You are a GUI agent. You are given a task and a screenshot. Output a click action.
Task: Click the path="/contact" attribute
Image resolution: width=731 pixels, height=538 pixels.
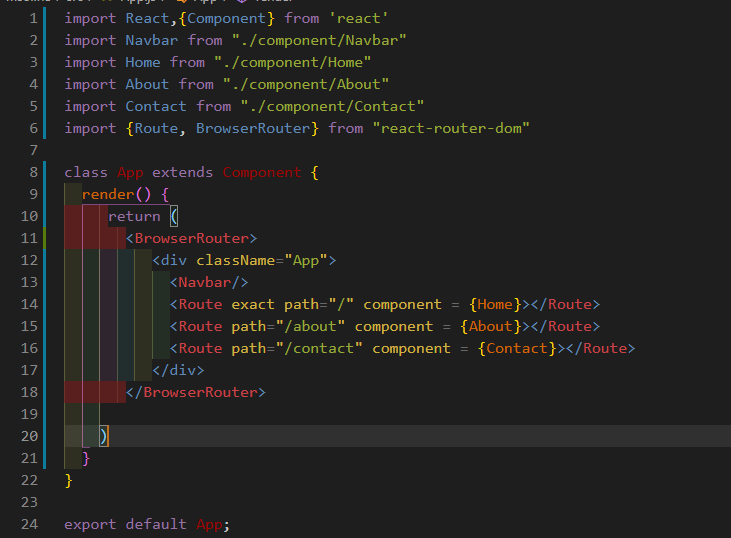(297, 348)
